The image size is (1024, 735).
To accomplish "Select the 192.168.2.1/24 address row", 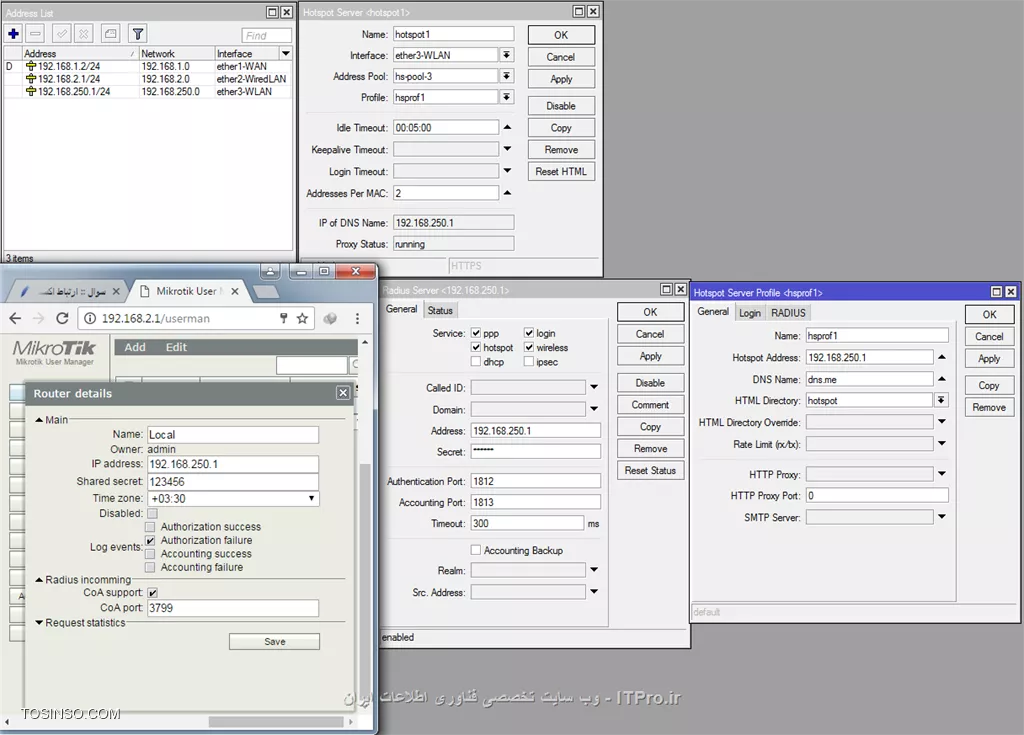I will 148,79.
